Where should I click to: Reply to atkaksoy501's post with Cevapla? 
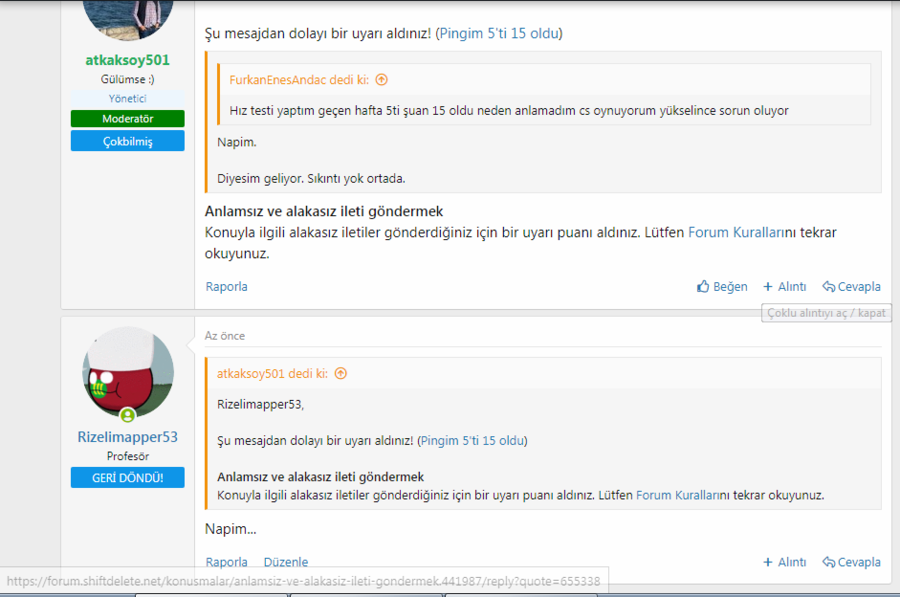pyautogui.click(x=851, y=286)
